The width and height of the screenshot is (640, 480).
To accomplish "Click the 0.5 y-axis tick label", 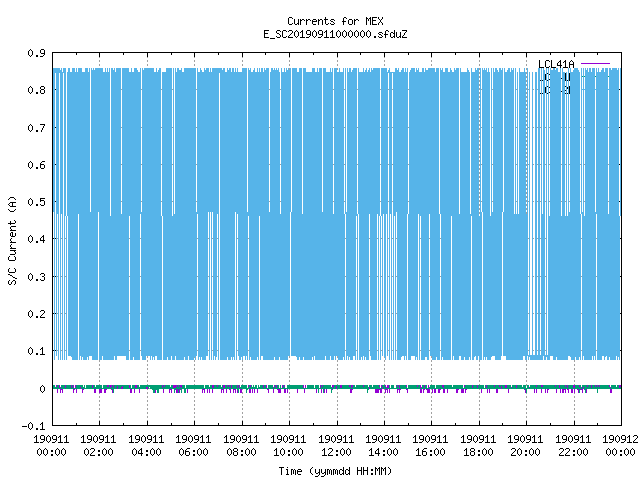I will coord(36,202).
